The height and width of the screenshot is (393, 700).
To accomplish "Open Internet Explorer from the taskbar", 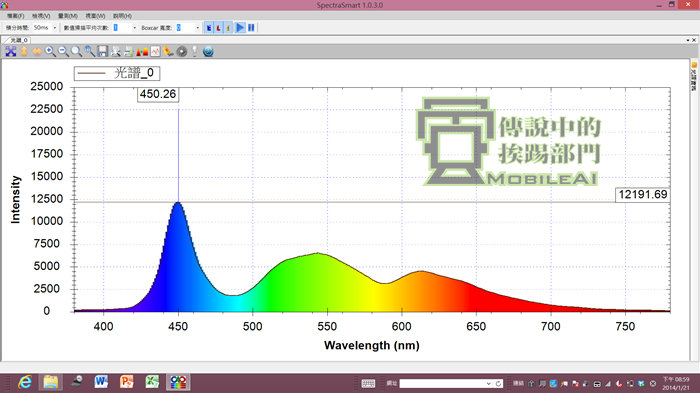I will [x=25, y=382].
